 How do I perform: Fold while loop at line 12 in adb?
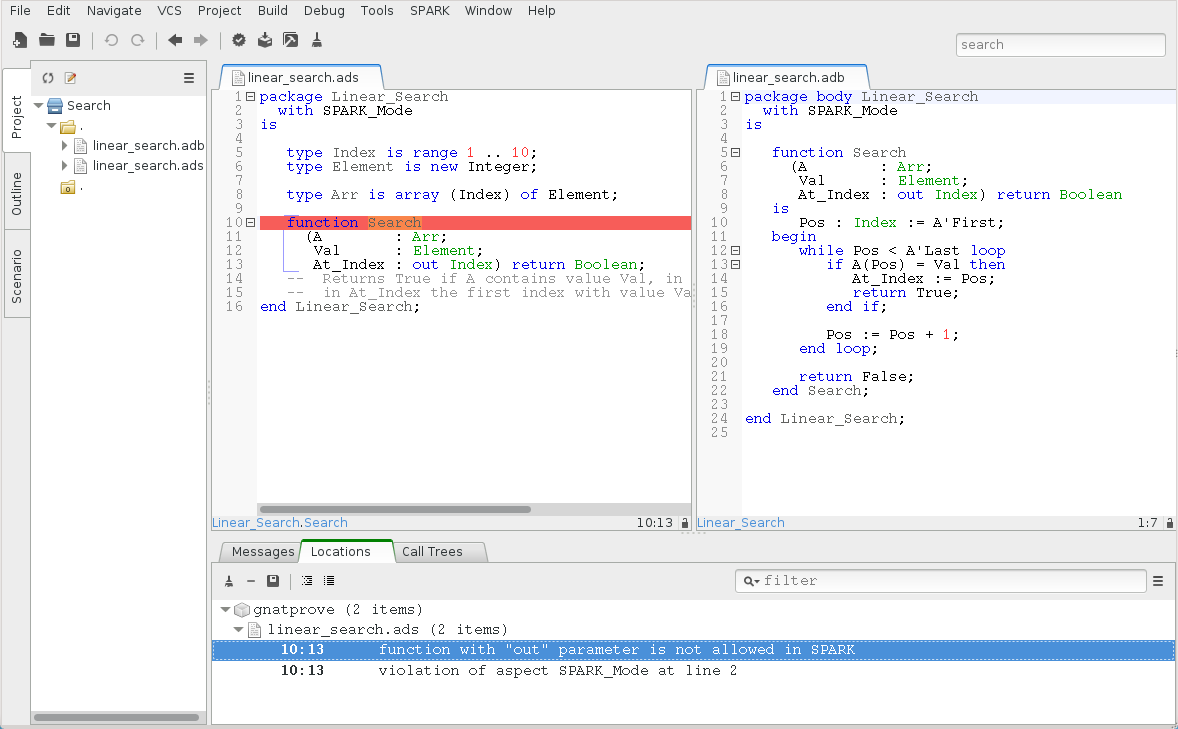pyautogui.click(x=735, y=250)
